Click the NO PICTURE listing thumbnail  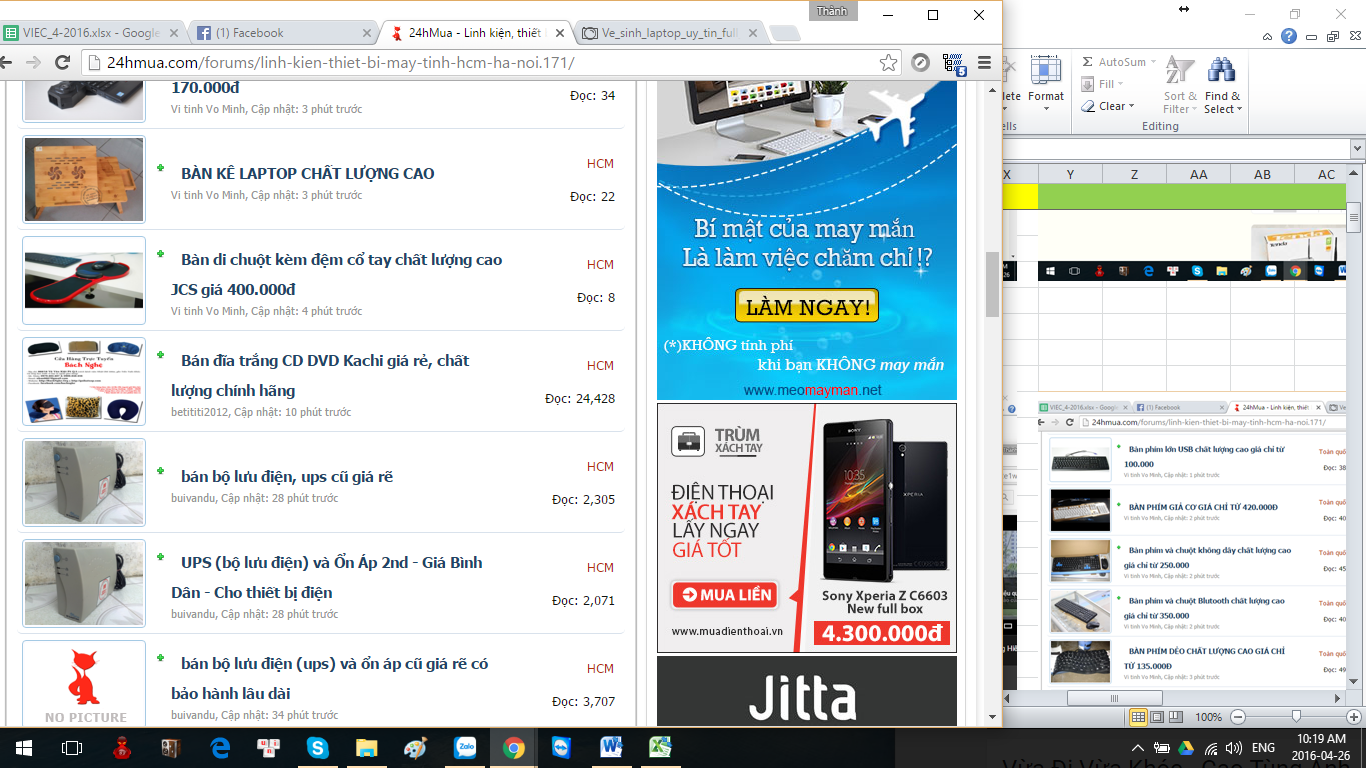point(84,683)
